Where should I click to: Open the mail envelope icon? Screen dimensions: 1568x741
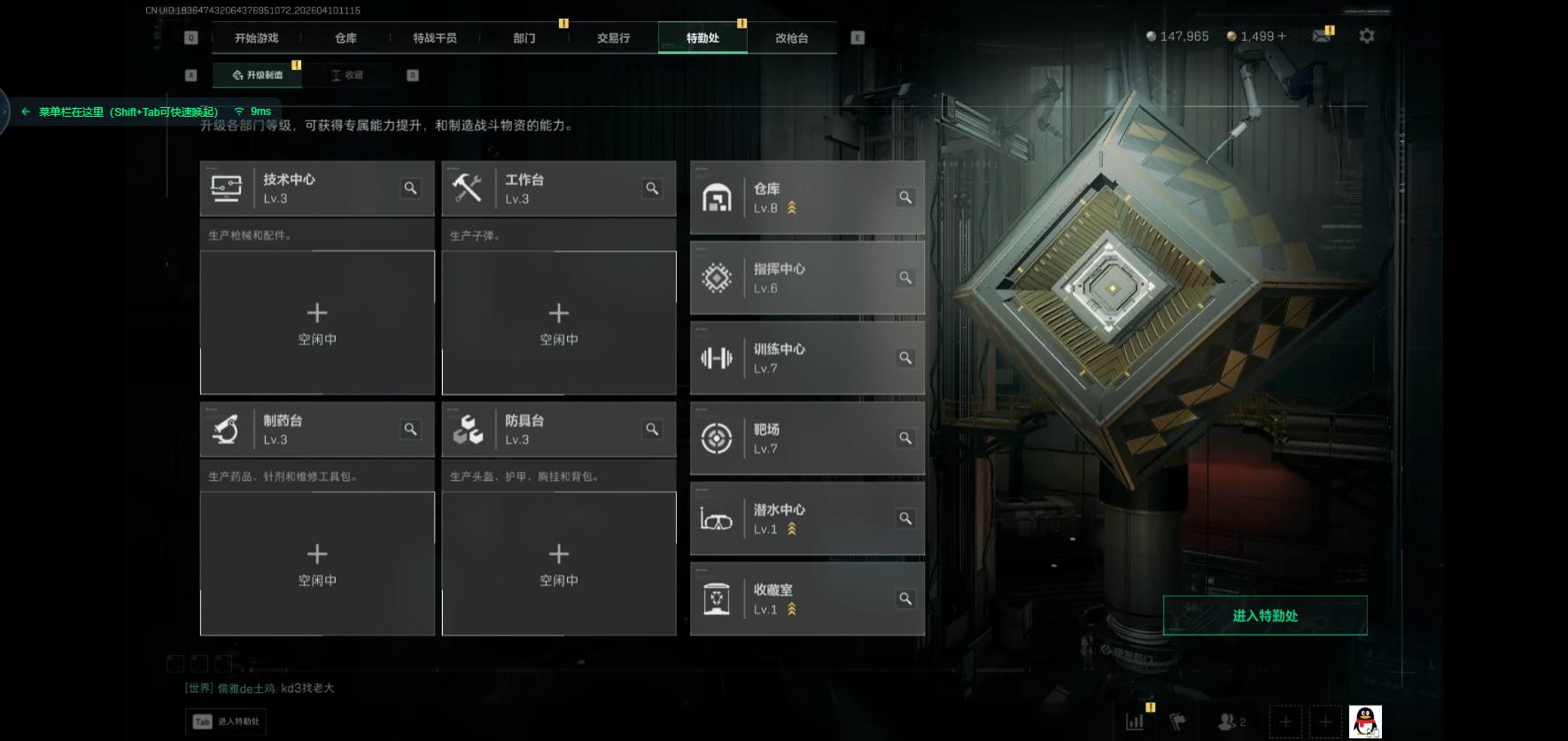(1322, 36)
